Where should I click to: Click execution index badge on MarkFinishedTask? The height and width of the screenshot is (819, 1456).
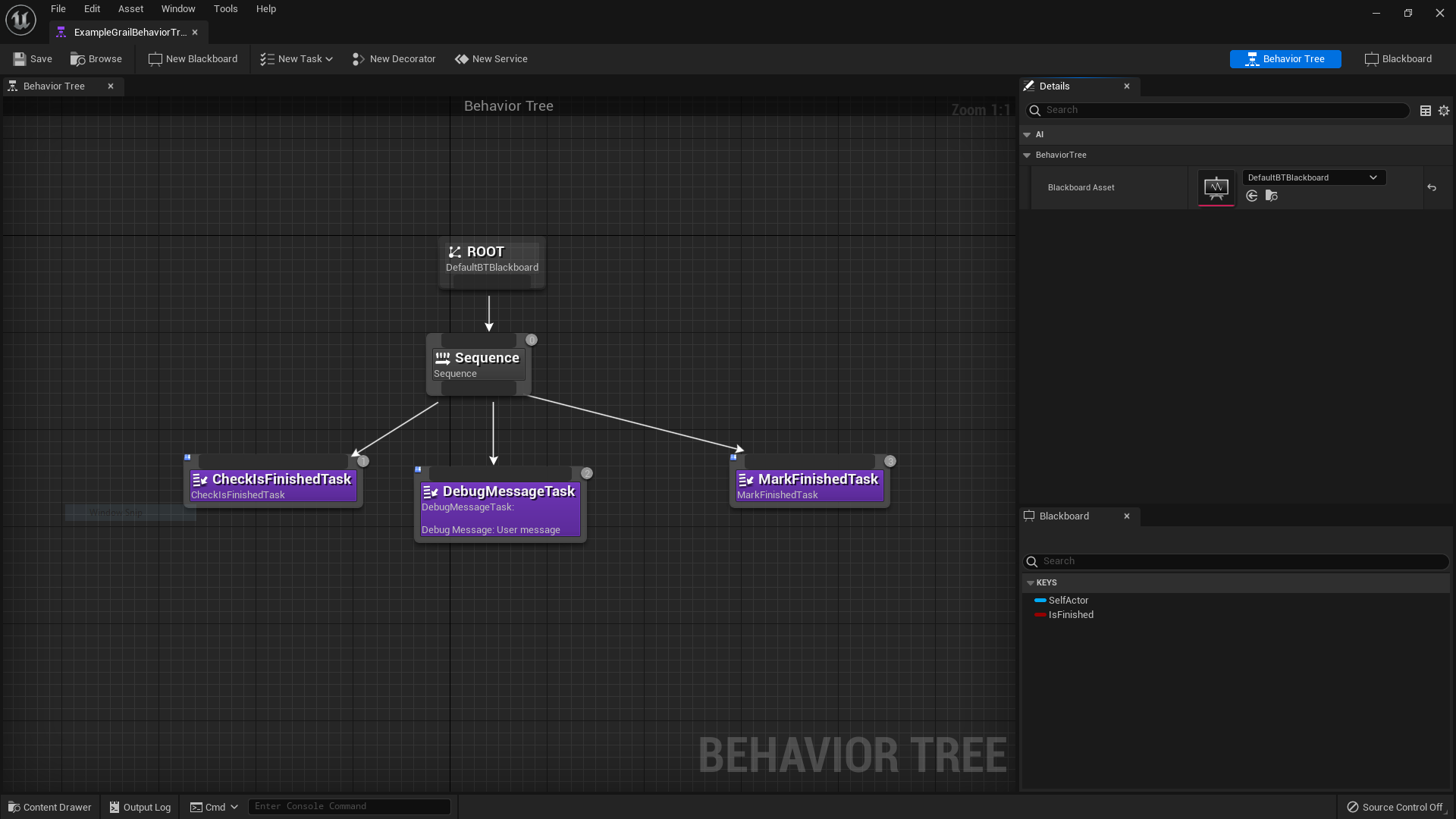click(x=890, y=462)
